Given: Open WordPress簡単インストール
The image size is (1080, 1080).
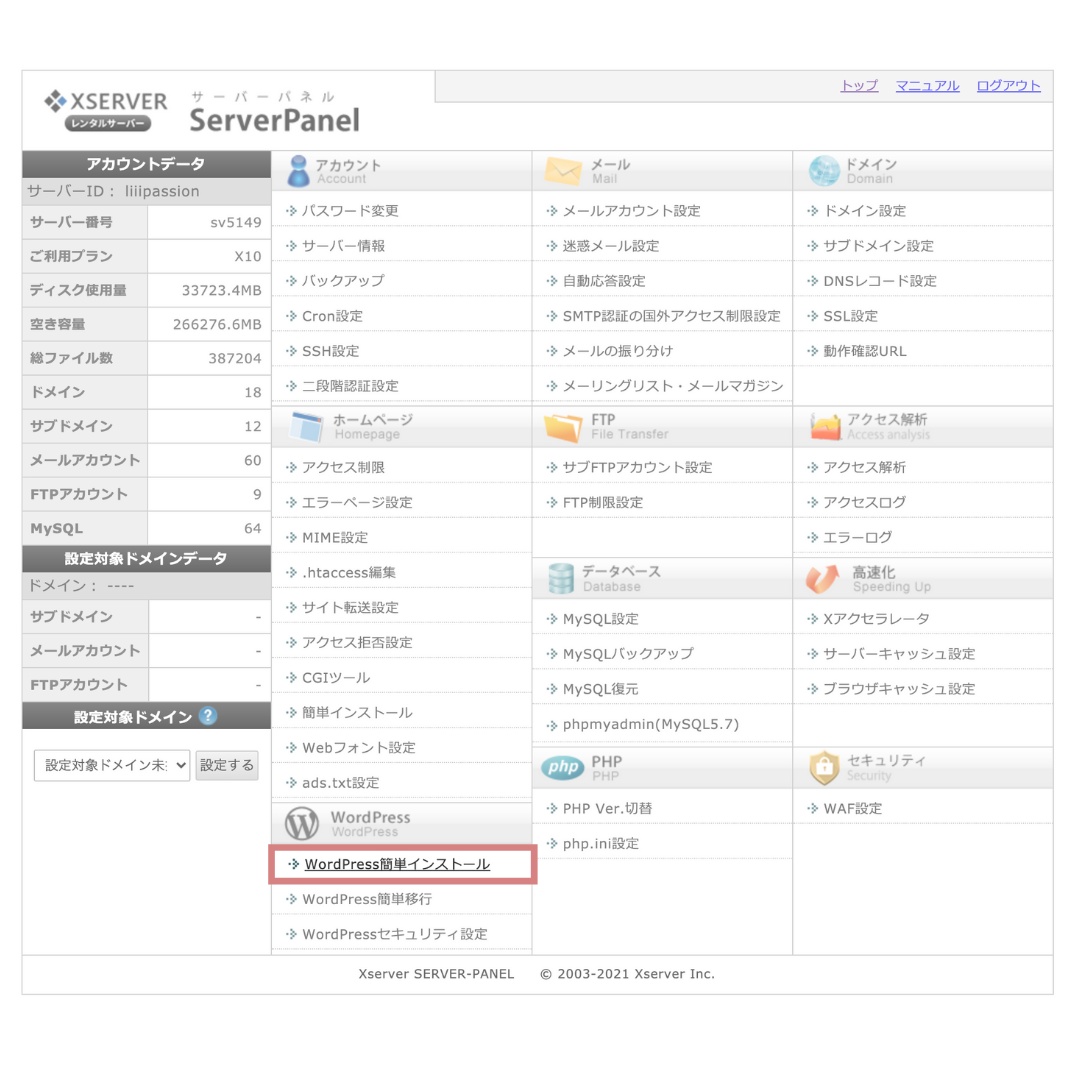Looking at the screenshot, I should (397, 864).
